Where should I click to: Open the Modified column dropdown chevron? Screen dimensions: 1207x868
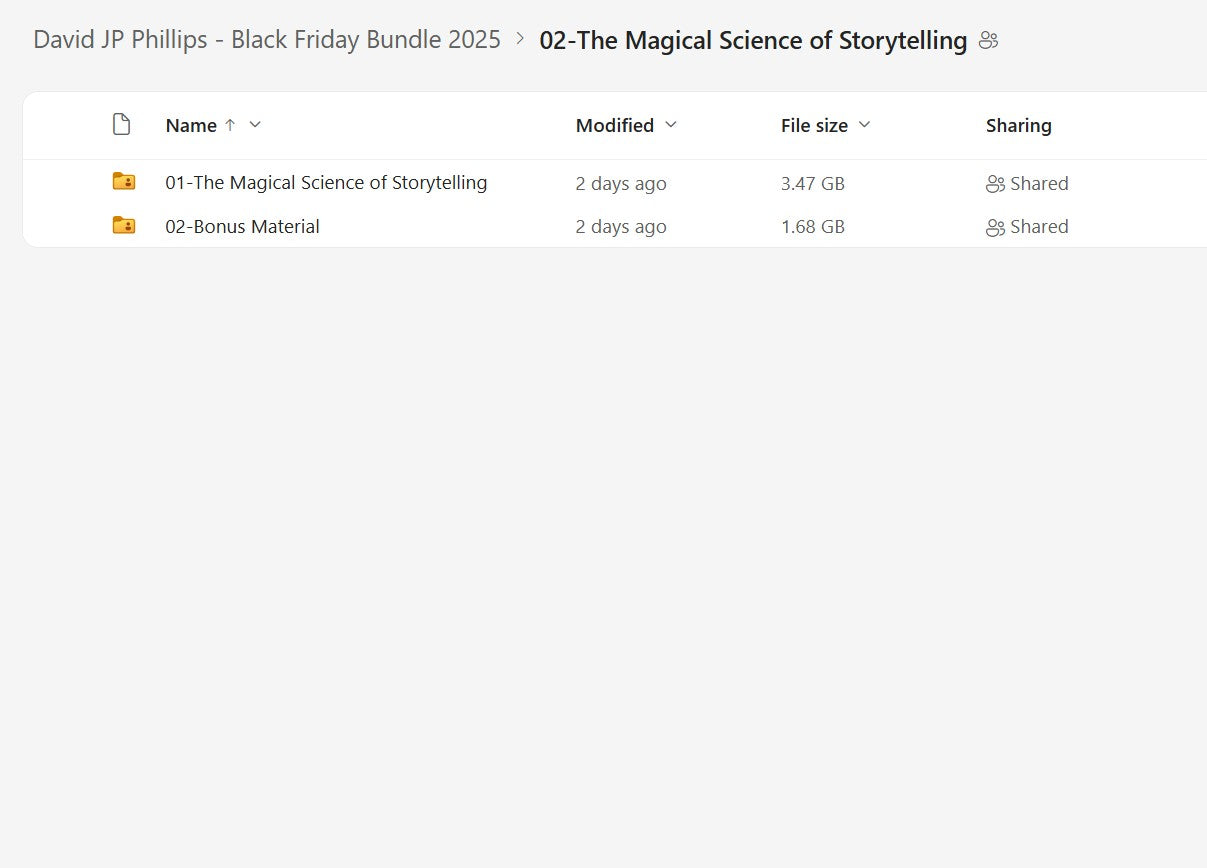671,125
